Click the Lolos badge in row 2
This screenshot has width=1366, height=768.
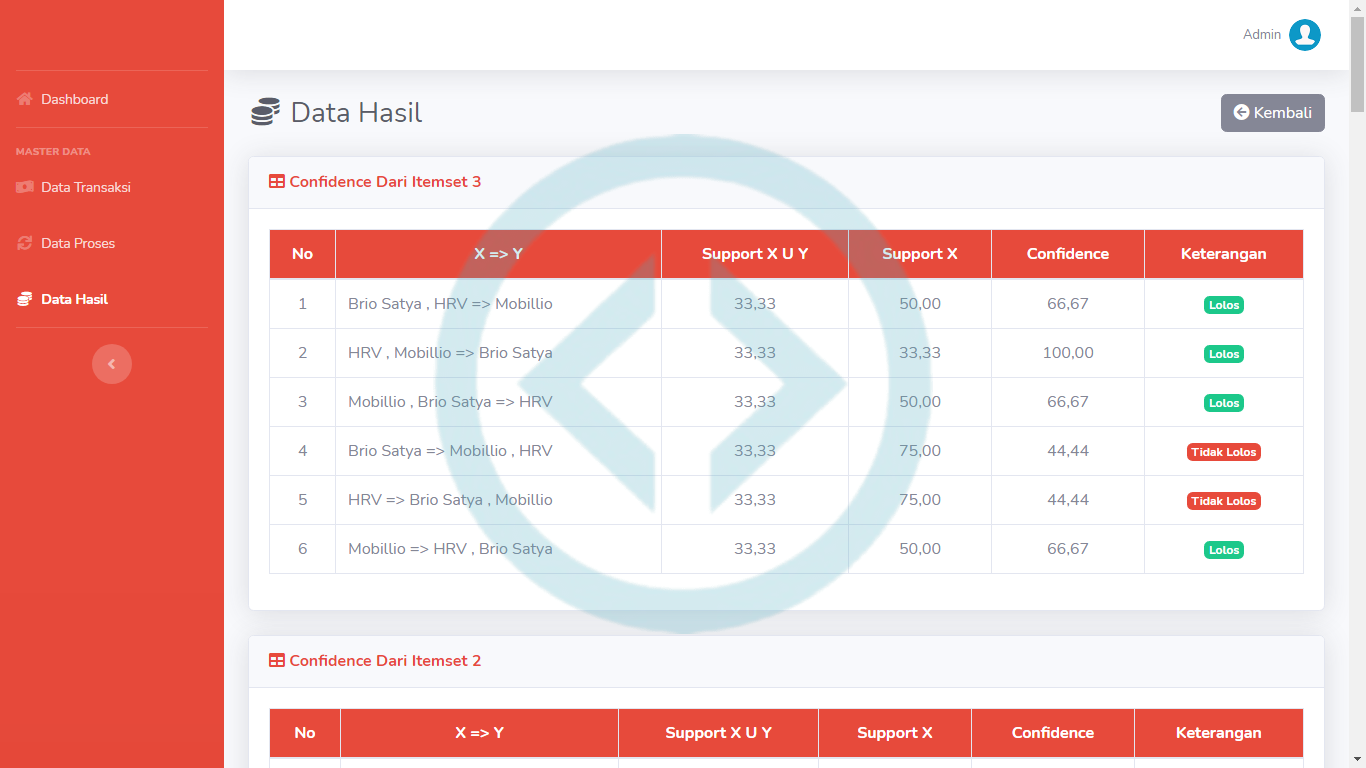click(1223, 354)
